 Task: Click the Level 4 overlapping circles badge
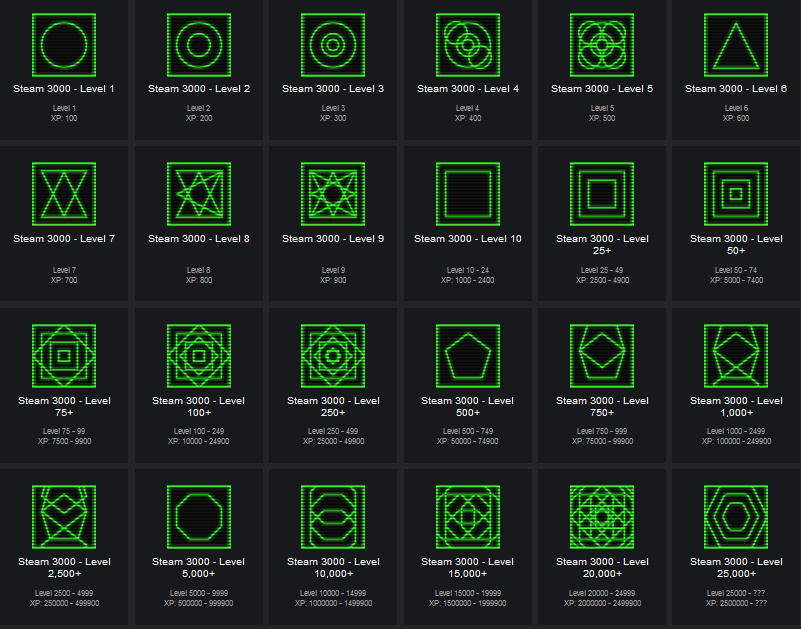[x=468, y=45]
